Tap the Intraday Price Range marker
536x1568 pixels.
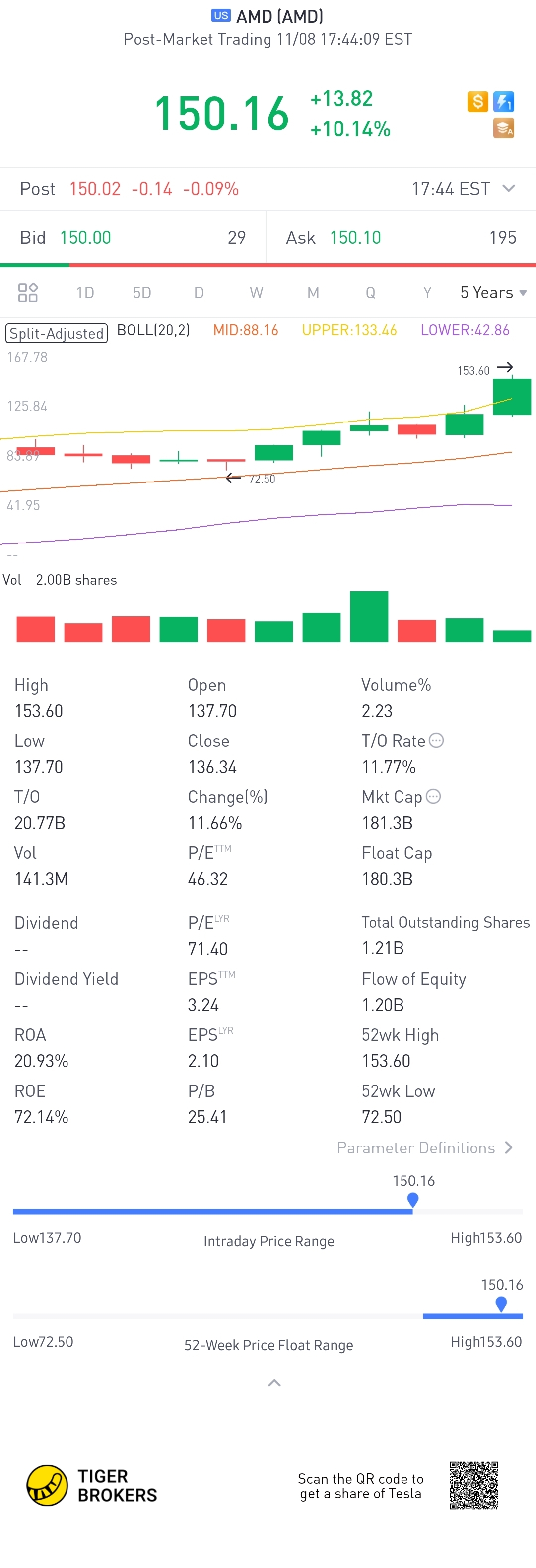click(413, 1200)
